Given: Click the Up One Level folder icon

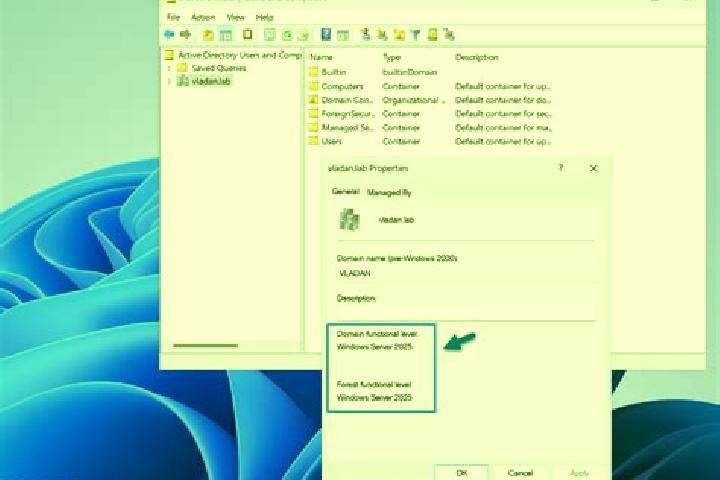Looking at the screenshot, I should tap(208, 35).
